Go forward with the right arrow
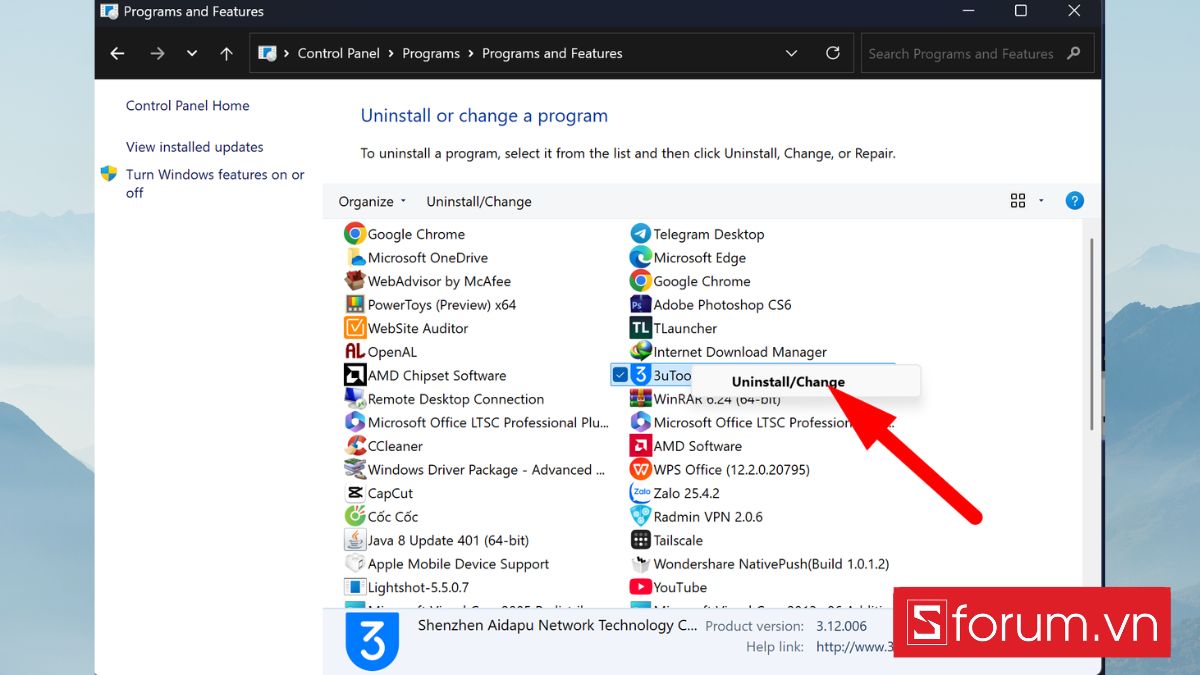This screenshot has height=675, width=1200. pos(156,53)
